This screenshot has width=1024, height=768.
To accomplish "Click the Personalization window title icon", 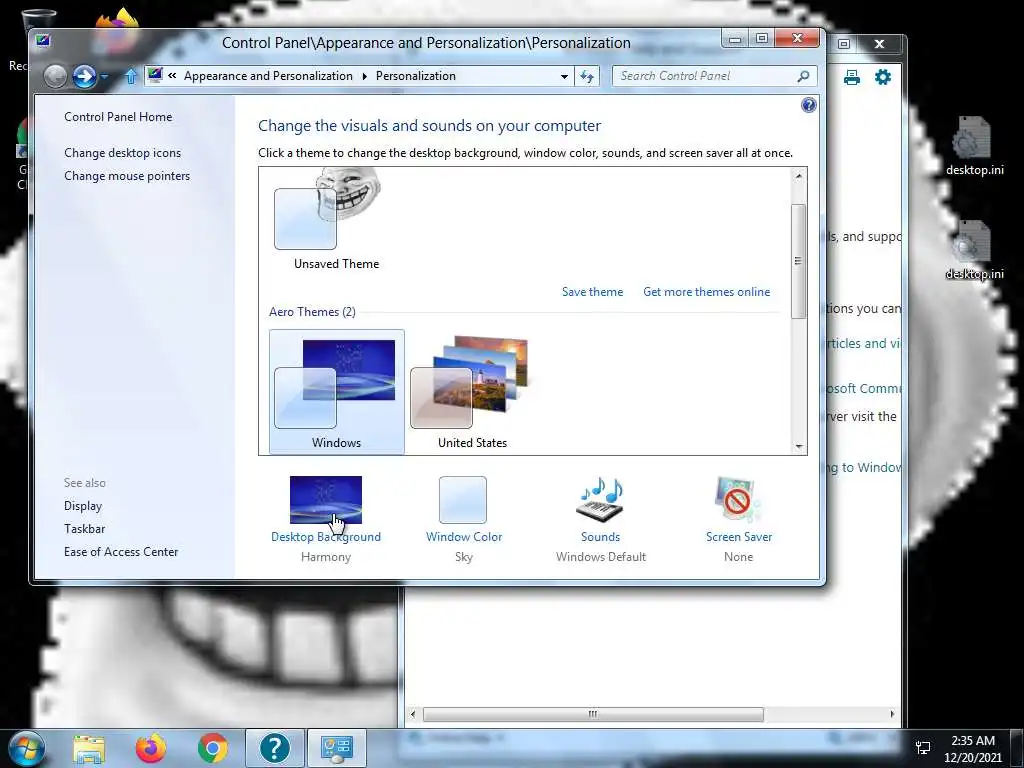I will pyautogui.click(x=43, y=41).
